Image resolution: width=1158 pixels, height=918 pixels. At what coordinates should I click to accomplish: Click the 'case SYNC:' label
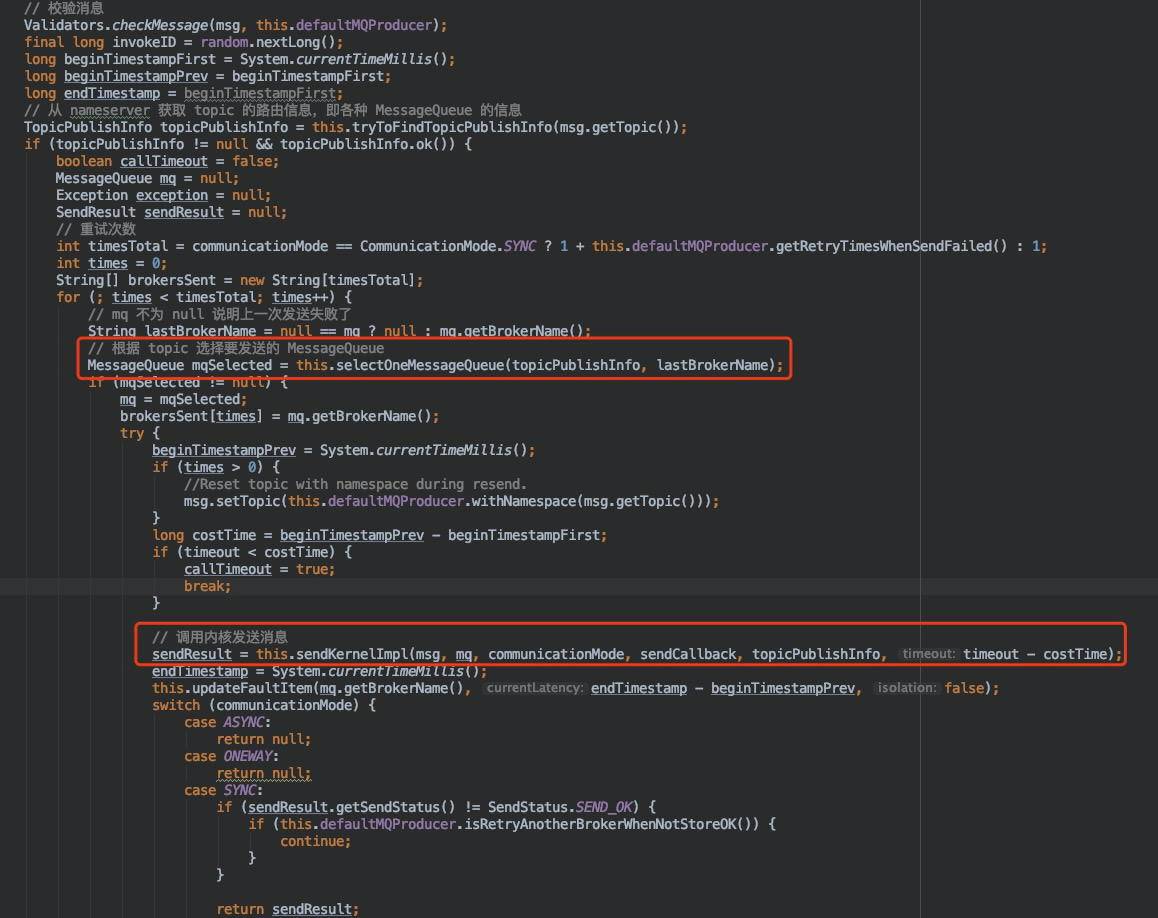tap(223, 789)
